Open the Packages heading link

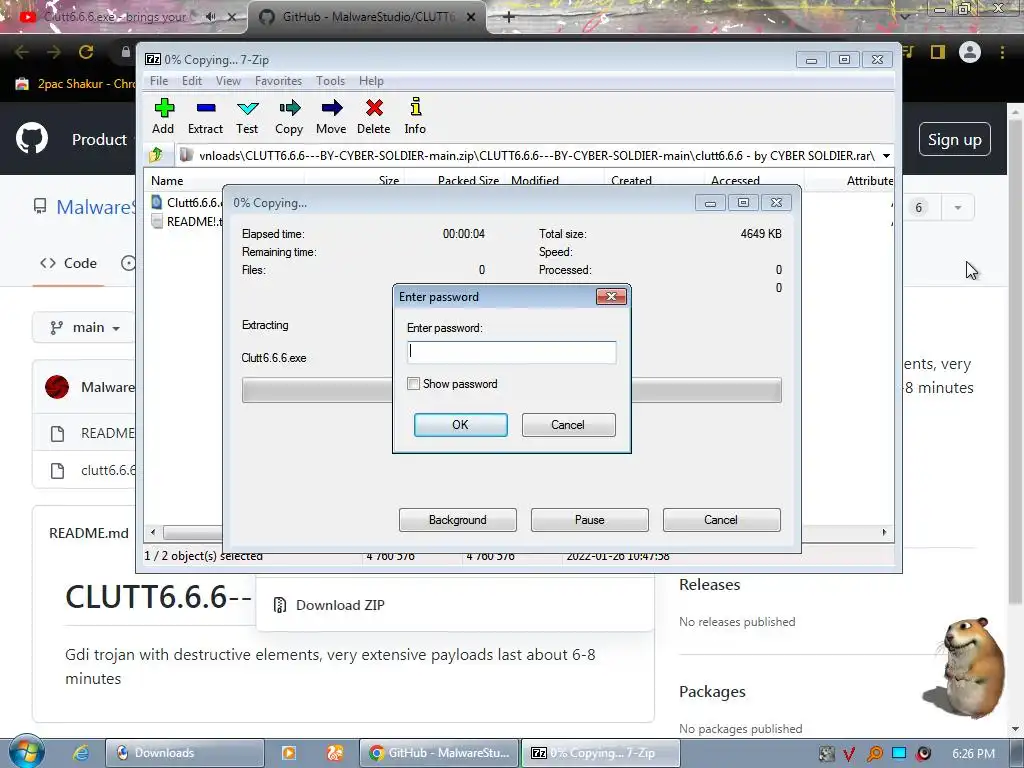point(712,692)
